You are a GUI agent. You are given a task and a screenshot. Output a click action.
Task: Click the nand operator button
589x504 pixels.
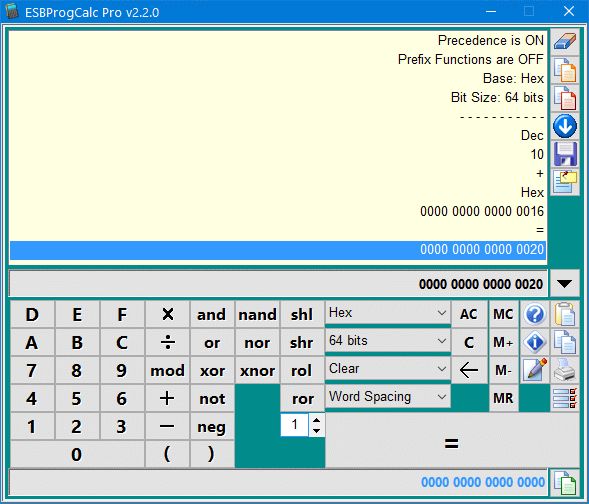tap(257, 314)
